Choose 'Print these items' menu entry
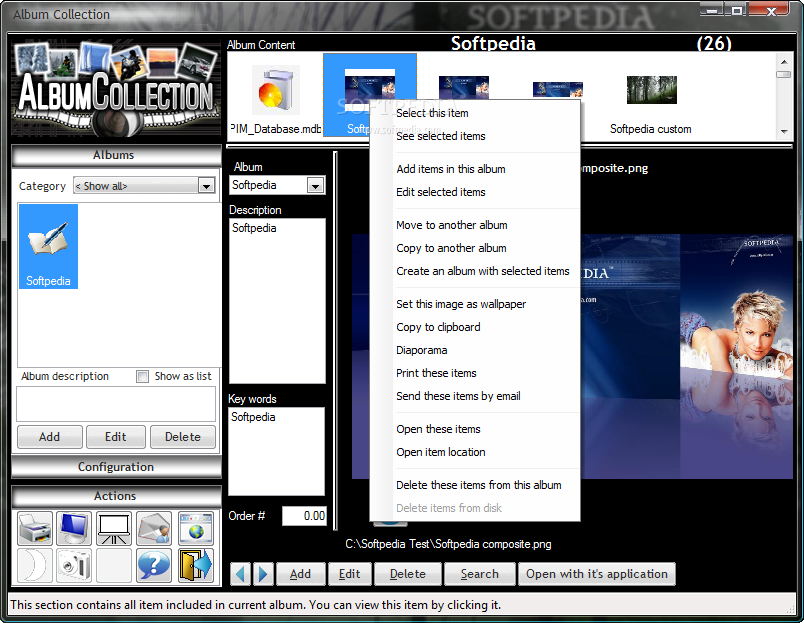Image resolution: width=804 pixels, height=623 pixels. 436,373
